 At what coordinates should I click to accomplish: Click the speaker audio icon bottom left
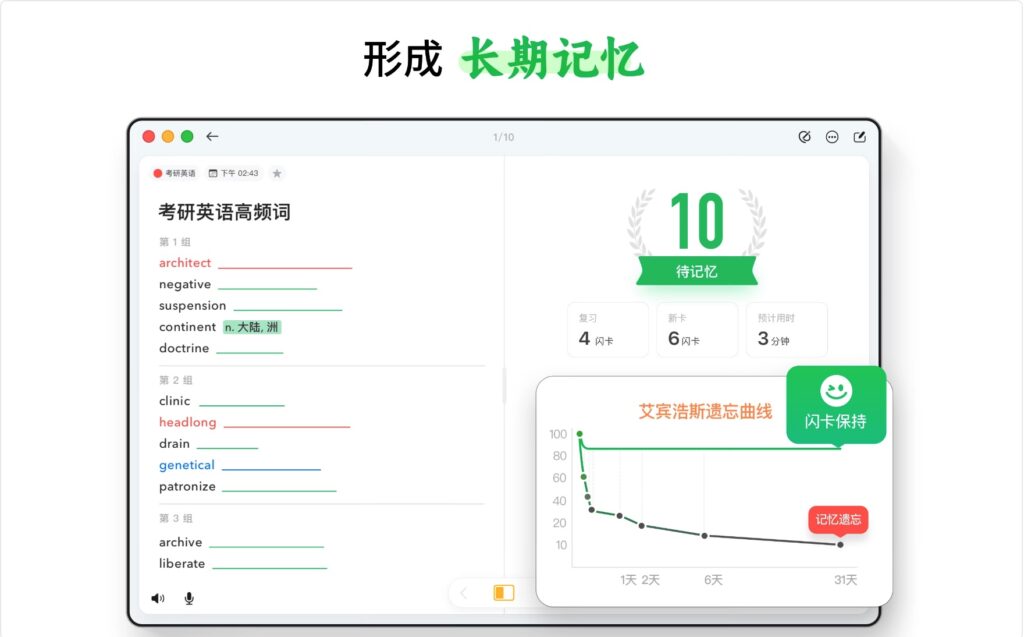click(x=156, y=597)
